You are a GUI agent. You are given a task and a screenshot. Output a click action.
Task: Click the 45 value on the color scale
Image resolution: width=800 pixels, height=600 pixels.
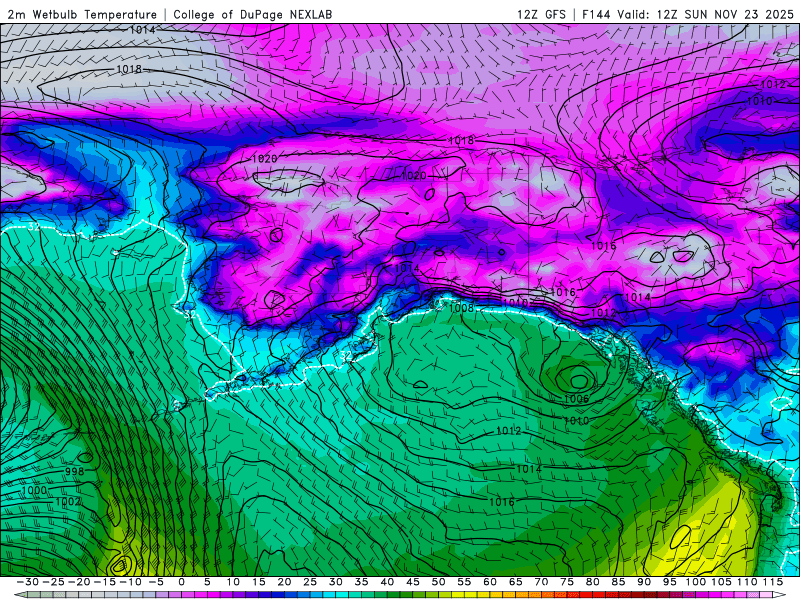[x=413, y=582]
